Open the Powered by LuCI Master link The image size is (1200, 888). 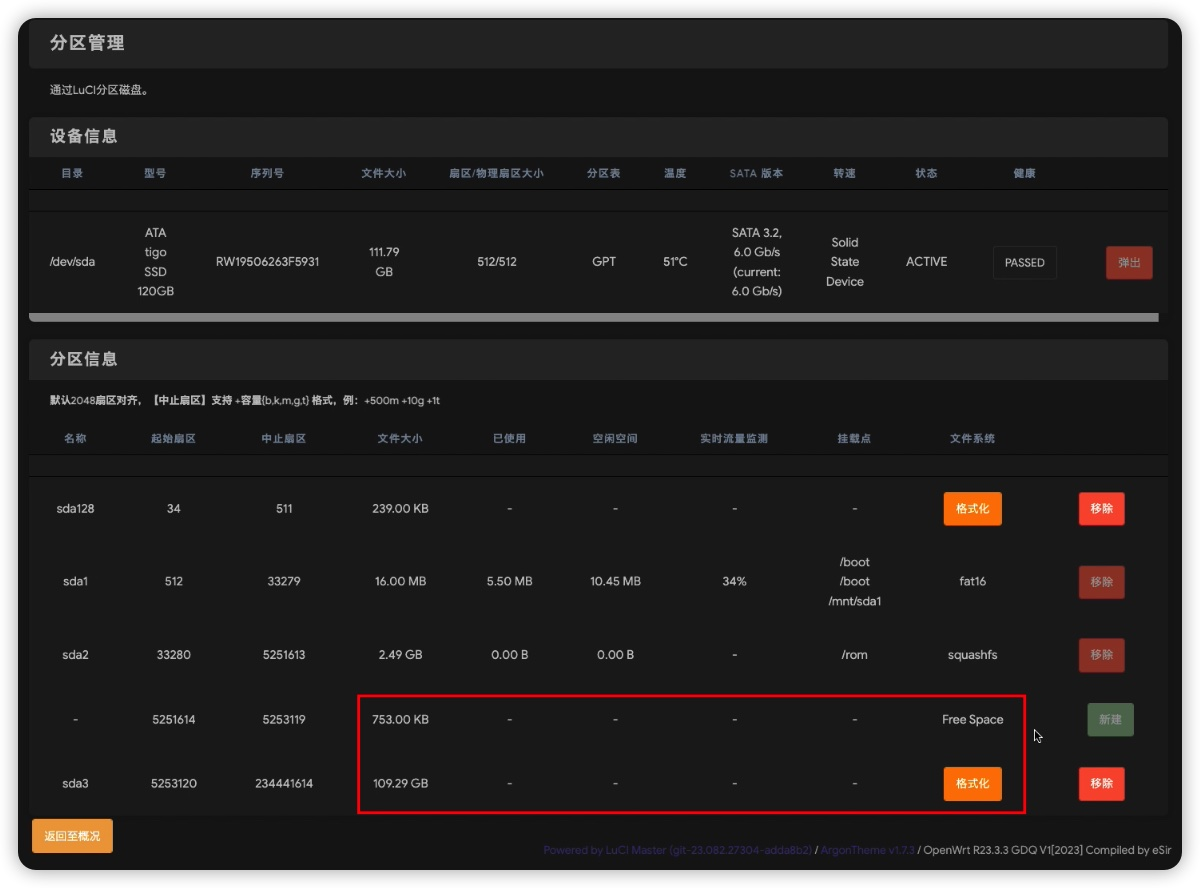[x=678, y=851]
